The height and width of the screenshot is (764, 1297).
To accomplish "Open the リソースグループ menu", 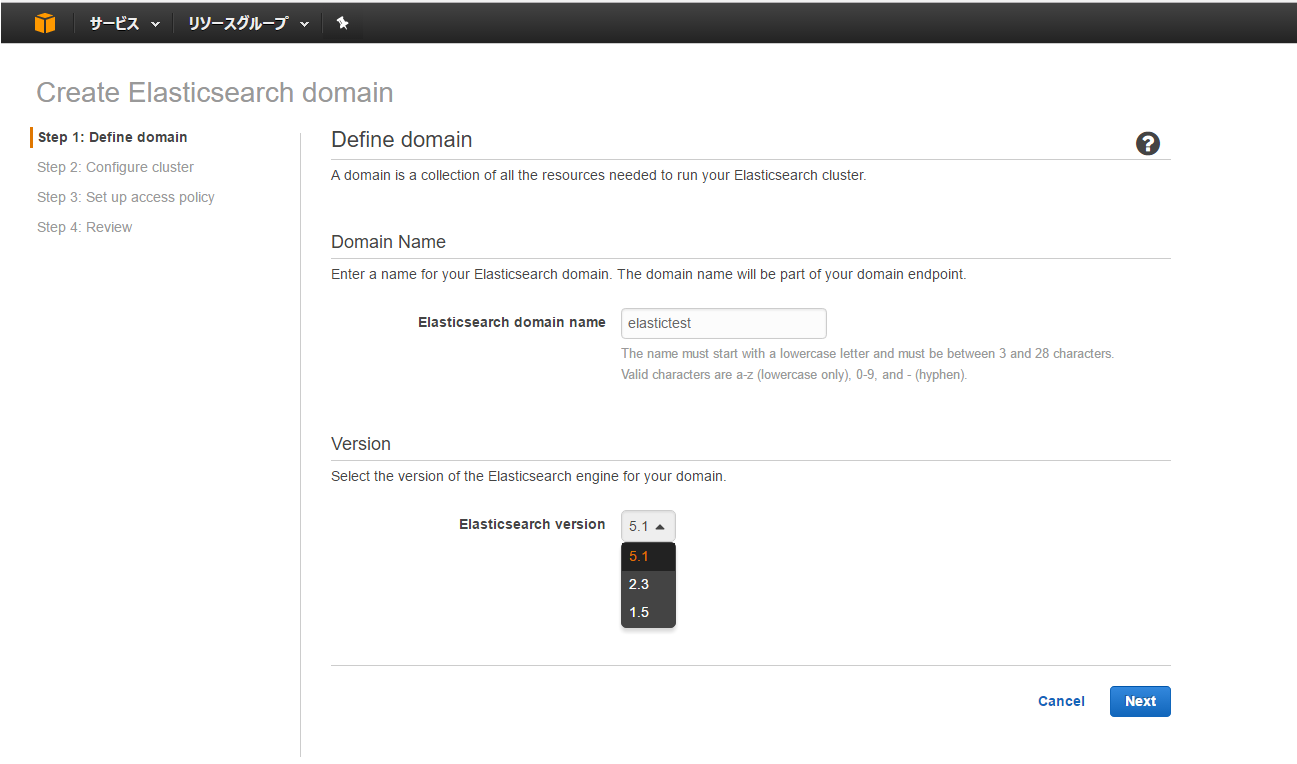I will [248, 23].
